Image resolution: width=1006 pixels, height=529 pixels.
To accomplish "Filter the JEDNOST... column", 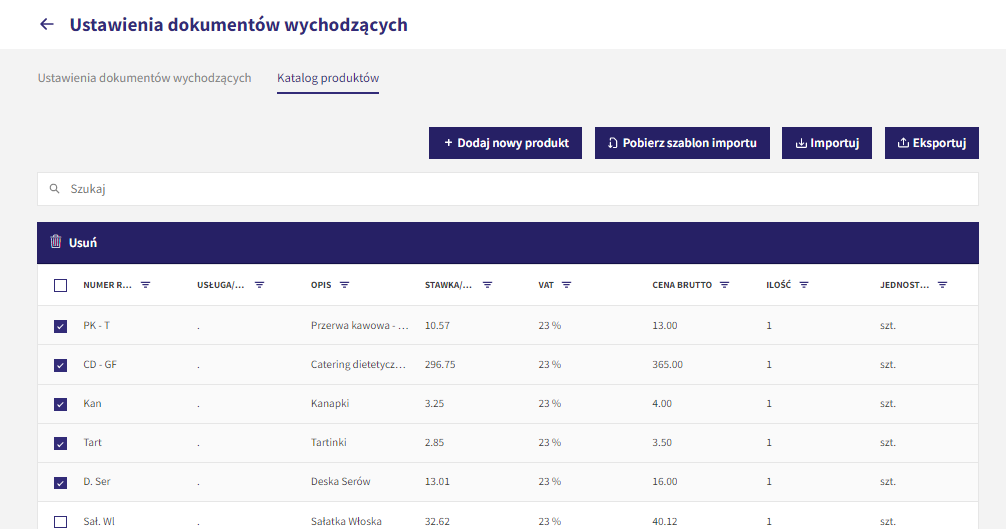I will tap(942, 285).
